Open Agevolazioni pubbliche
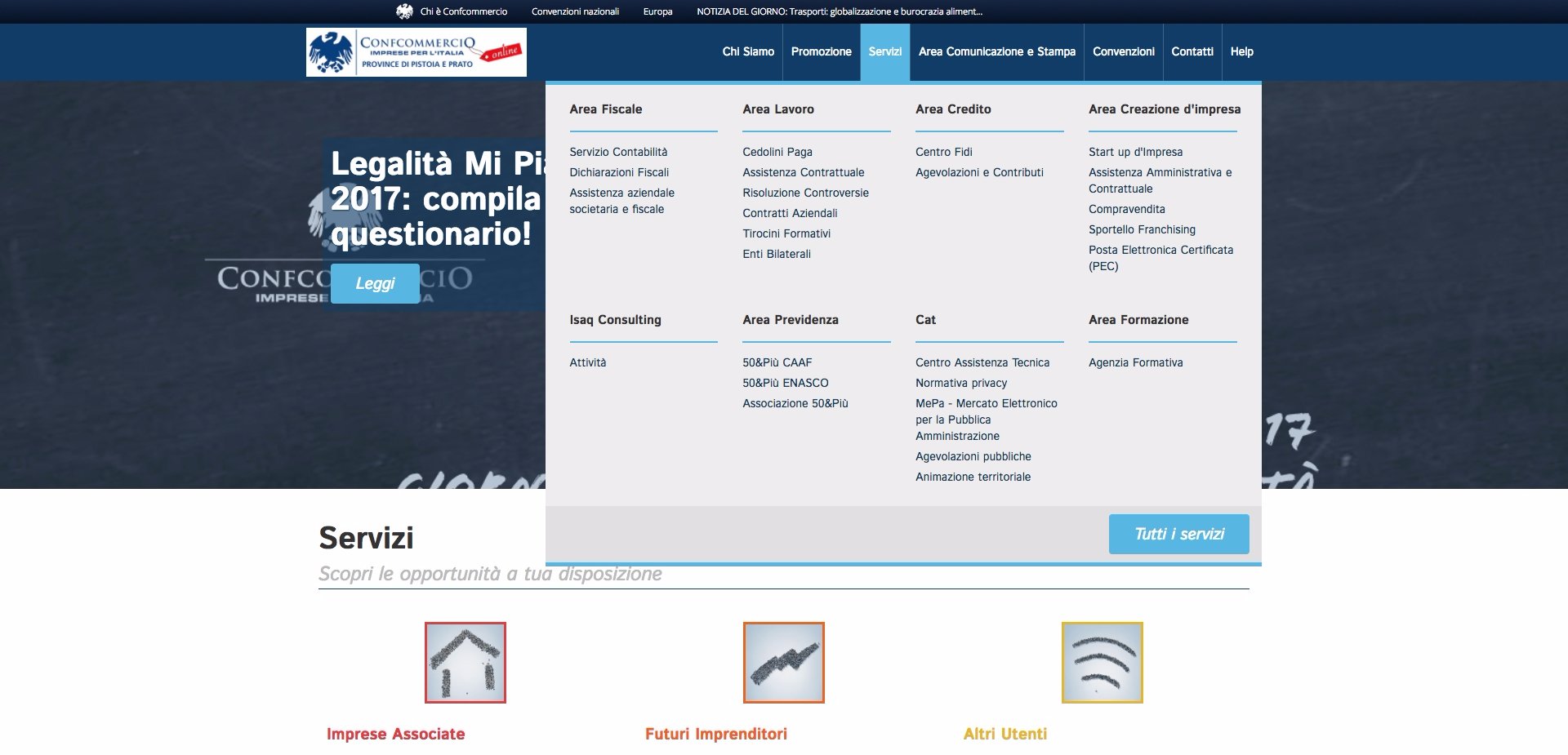This screenshot has width=1568, height=755. tap(973, 456)
